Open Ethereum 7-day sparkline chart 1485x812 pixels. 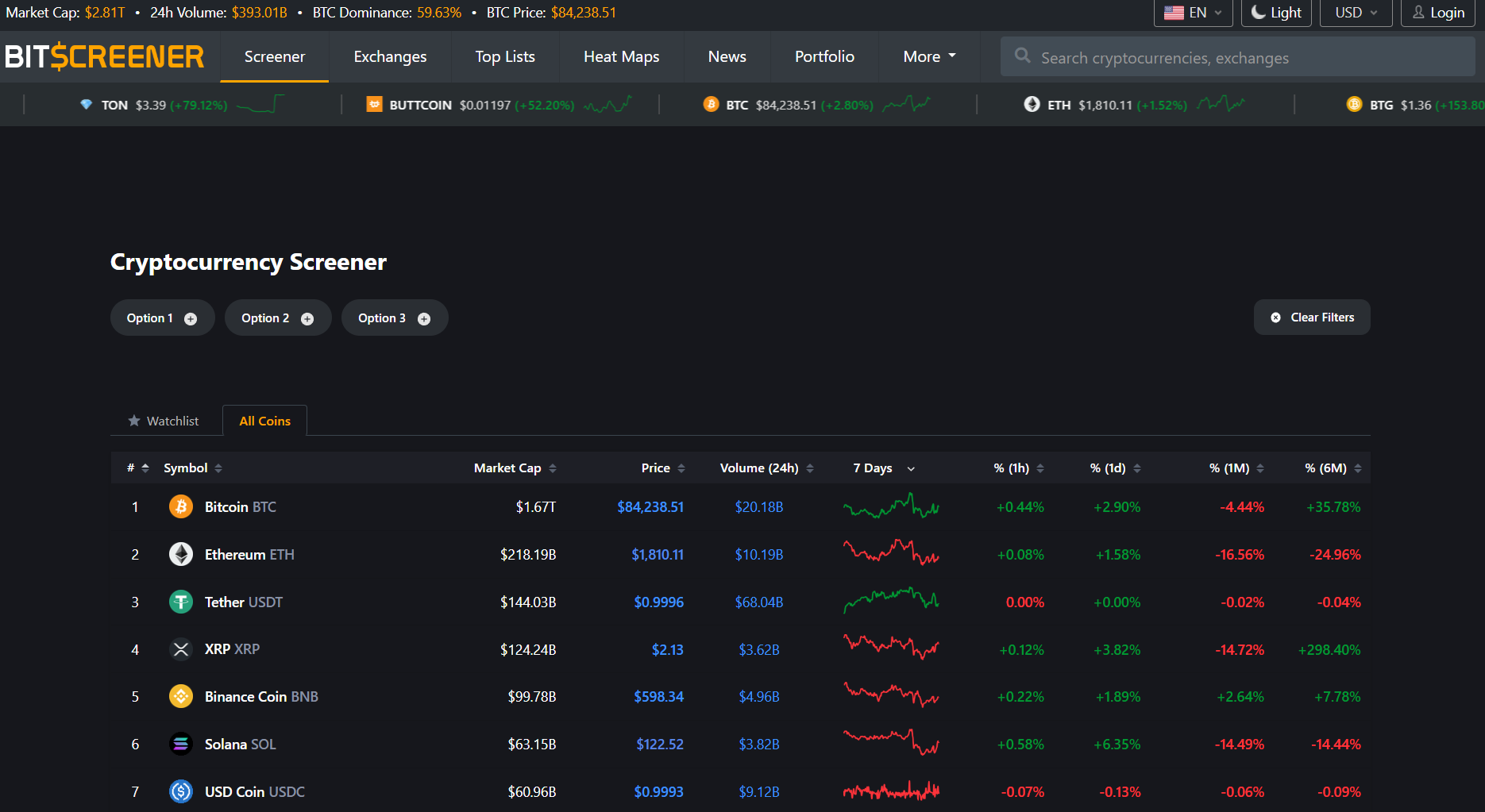tap(891, 553)
